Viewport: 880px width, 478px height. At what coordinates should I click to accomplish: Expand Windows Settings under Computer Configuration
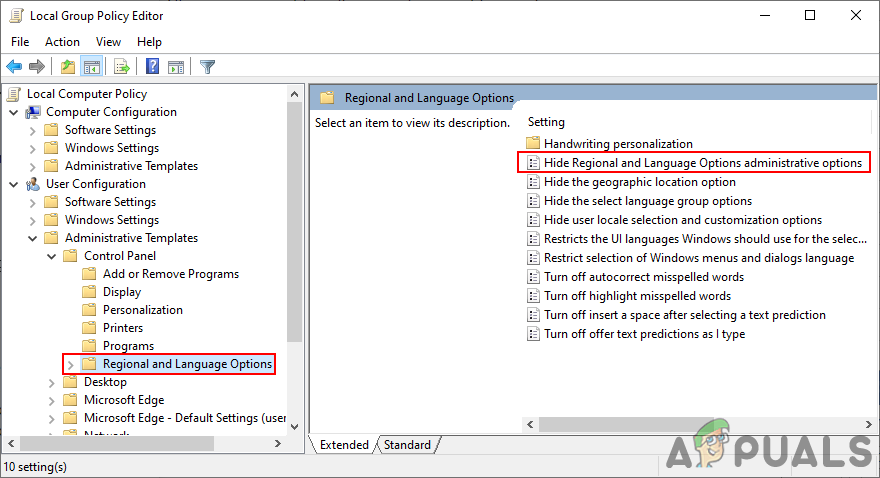pyautogui.click(x=33, y=149)
